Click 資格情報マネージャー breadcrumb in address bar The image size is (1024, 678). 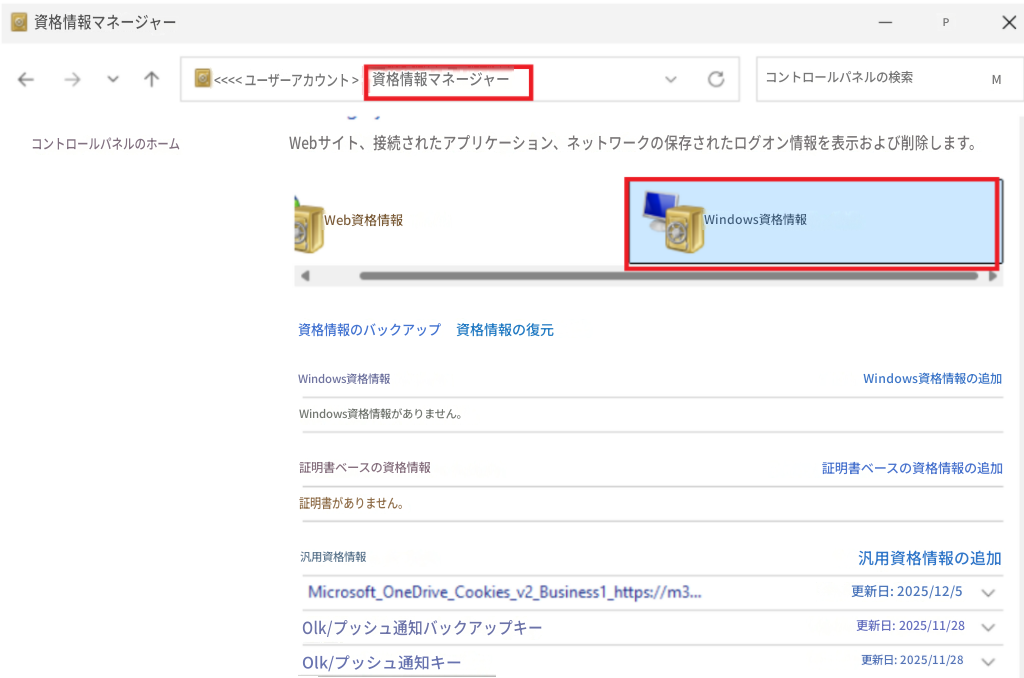441,79
